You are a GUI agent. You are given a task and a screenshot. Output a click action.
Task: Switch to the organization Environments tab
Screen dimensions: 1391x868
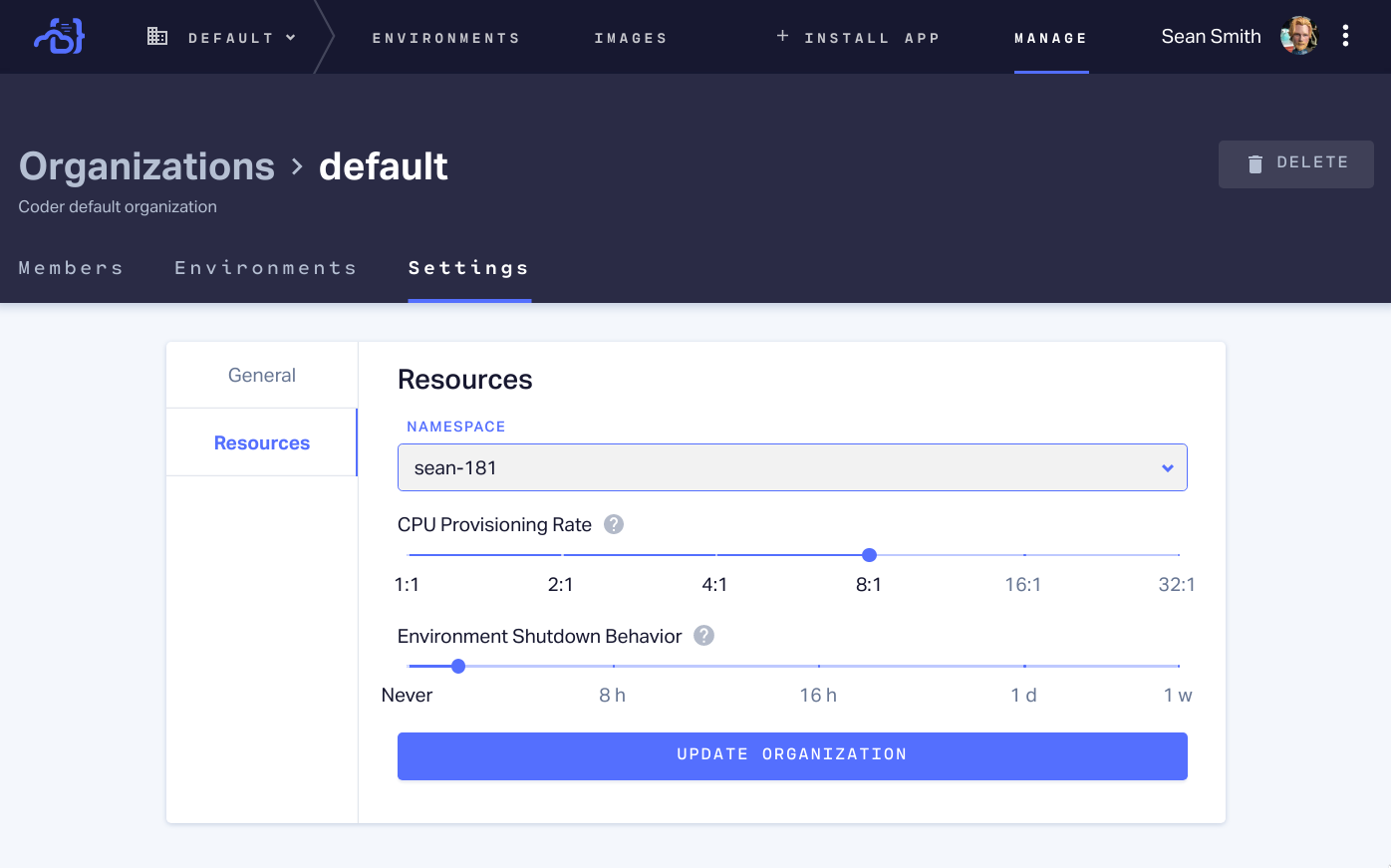click(265, 267)
